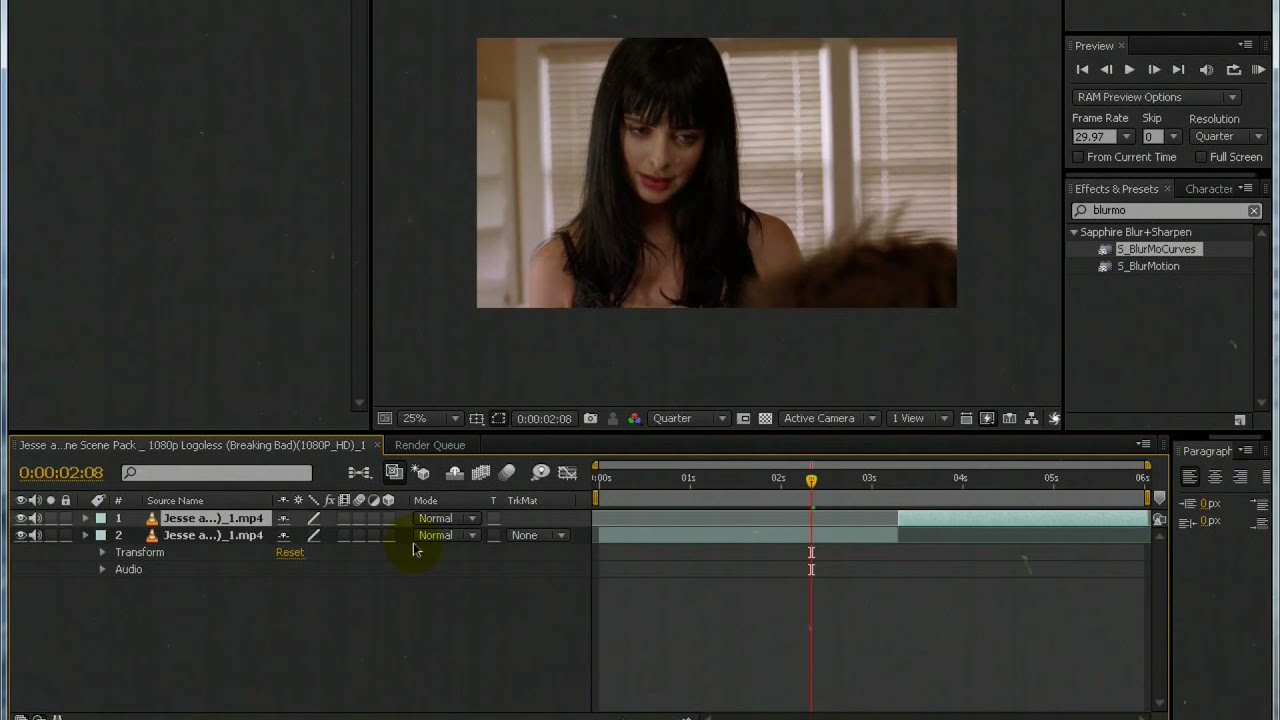Viewport: 1280px width, 720px height.
Task: Mute audio in the Preview panel
Action: [1206, 70]
